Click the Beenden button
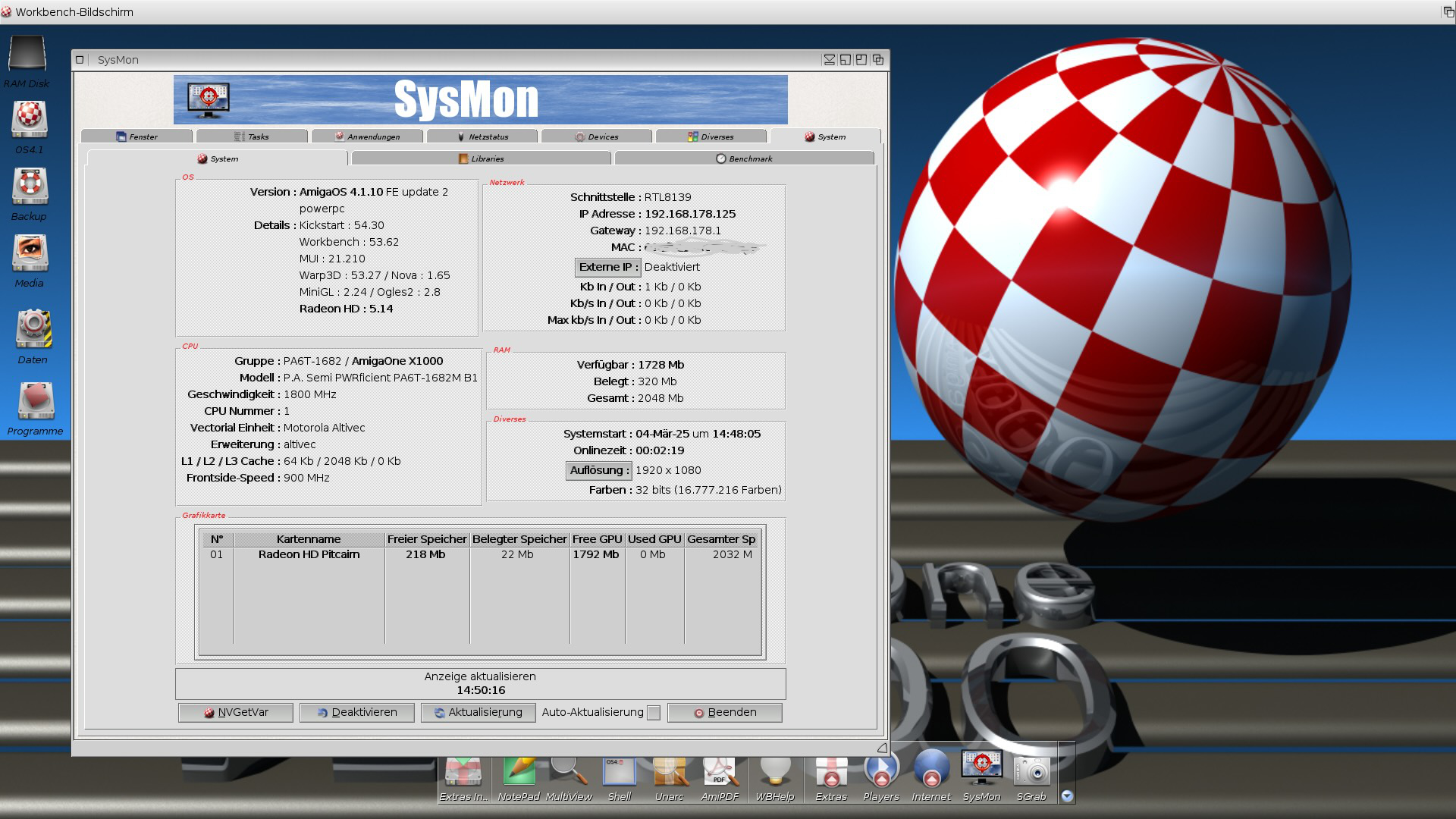 pyautogui.click(x=725, y=713)
